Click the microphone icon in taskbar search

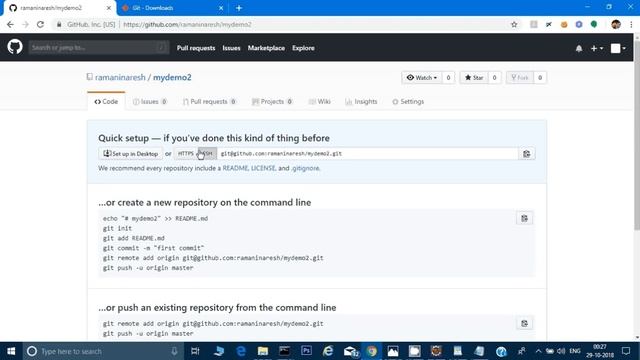click(x=174, y=351)
